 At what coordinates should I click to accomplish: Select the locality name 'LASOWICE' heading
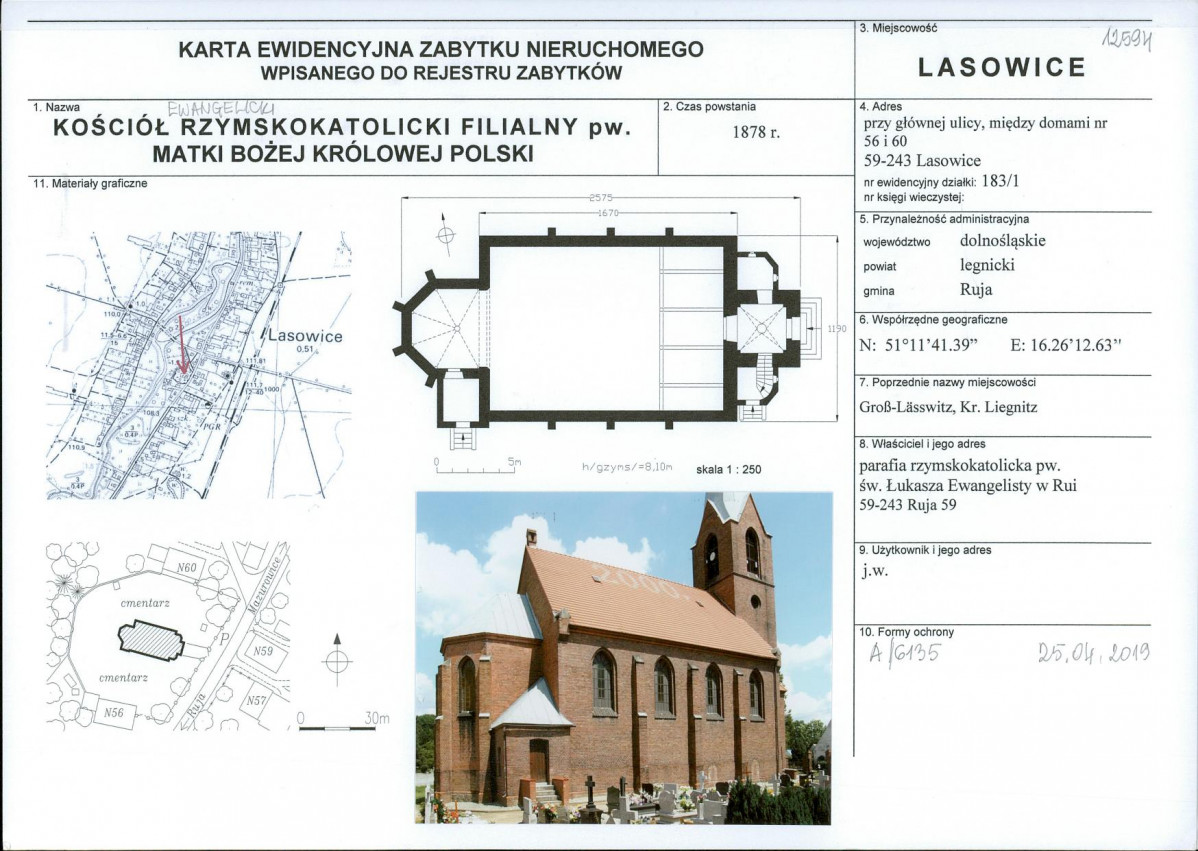pos(1002,67)
